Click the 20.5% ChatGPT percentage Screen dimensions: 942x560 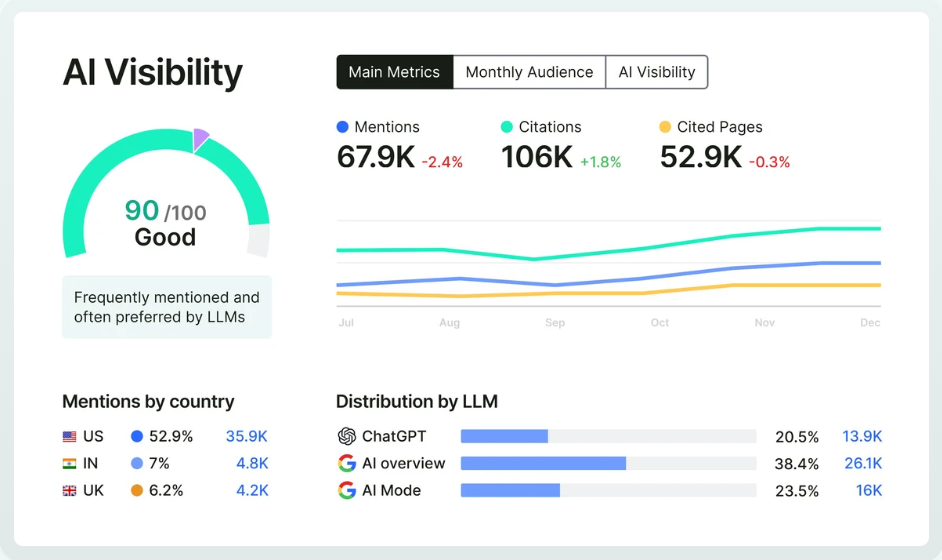pos(797,437)
